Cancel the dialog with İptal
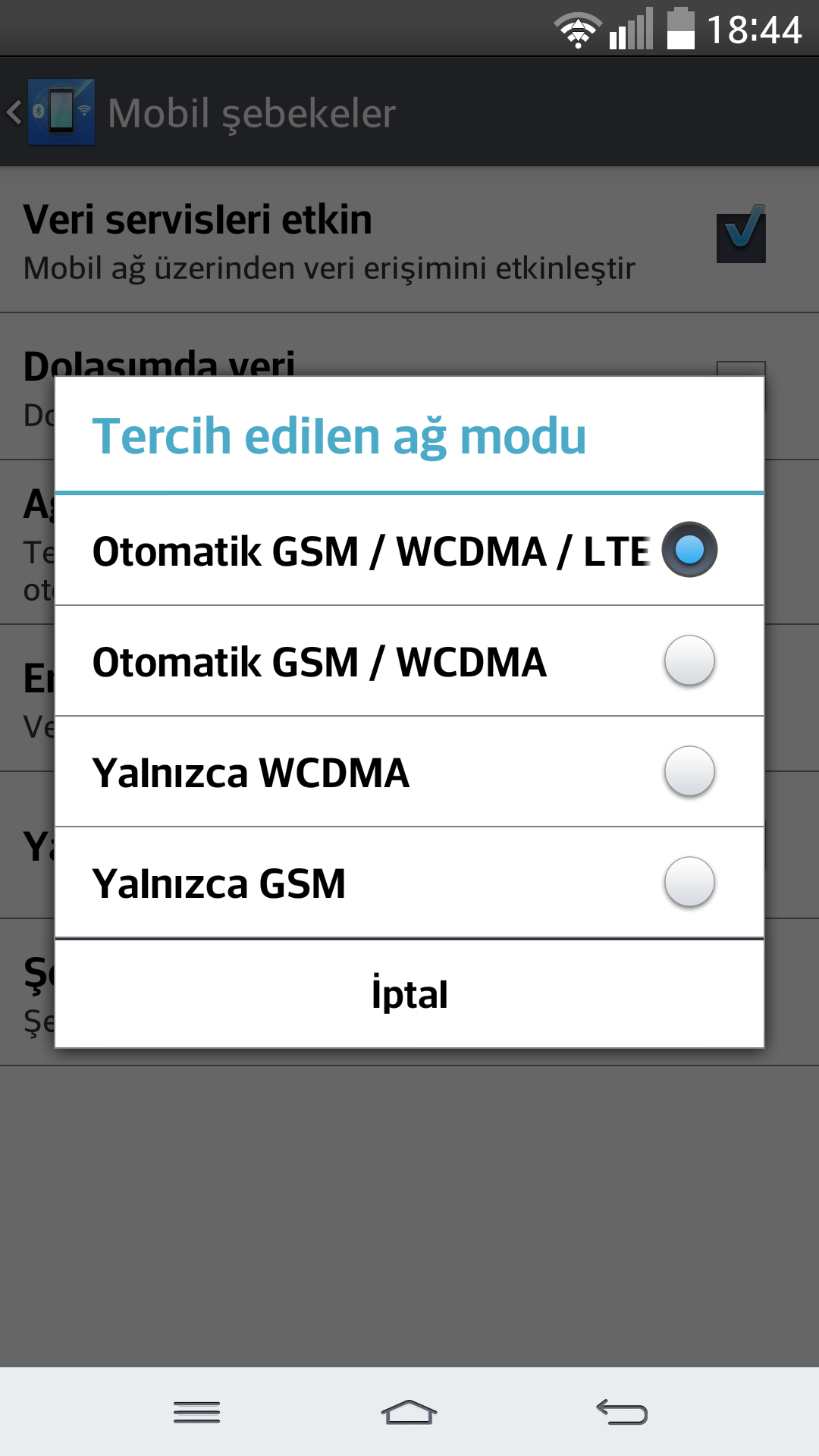 (x=409, y=994)
